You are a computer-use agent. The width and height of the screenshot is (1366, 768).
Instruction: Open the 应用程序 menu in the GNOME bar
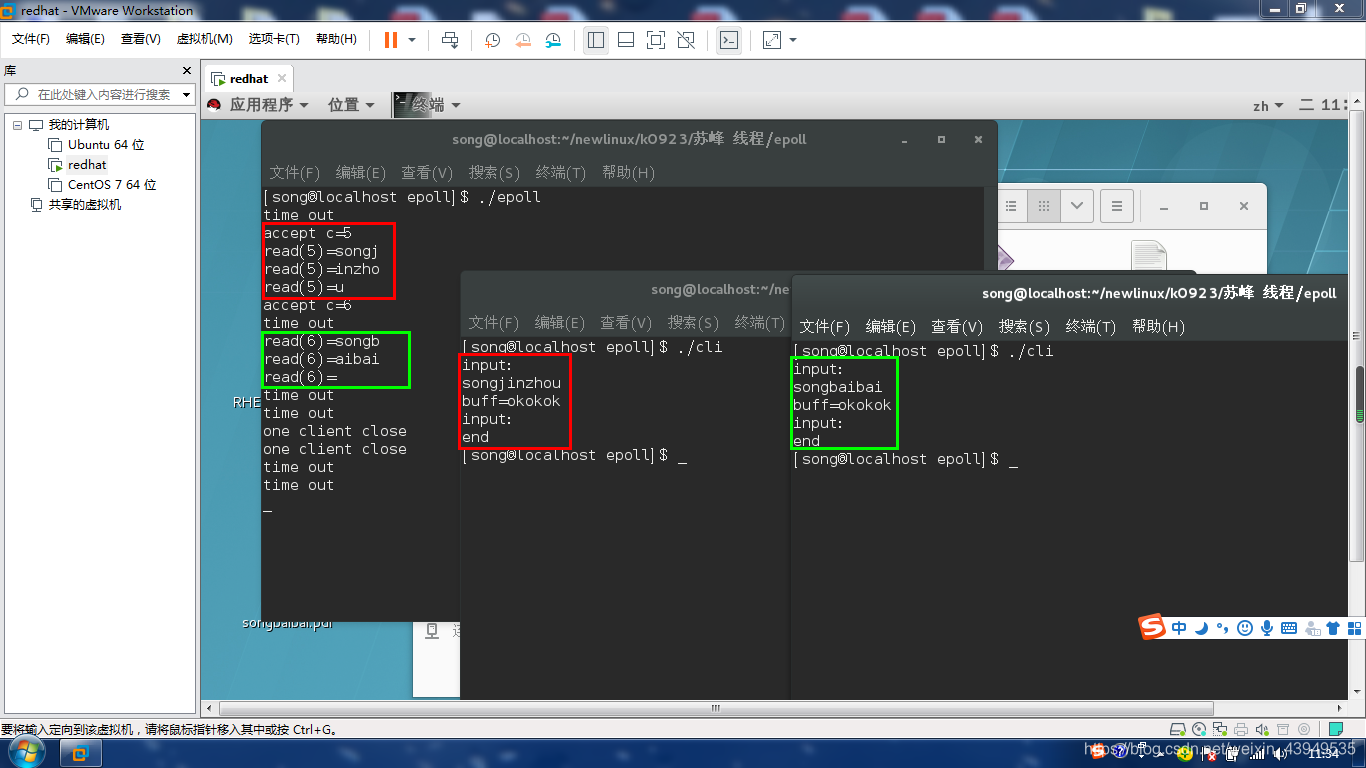point(269,104)
